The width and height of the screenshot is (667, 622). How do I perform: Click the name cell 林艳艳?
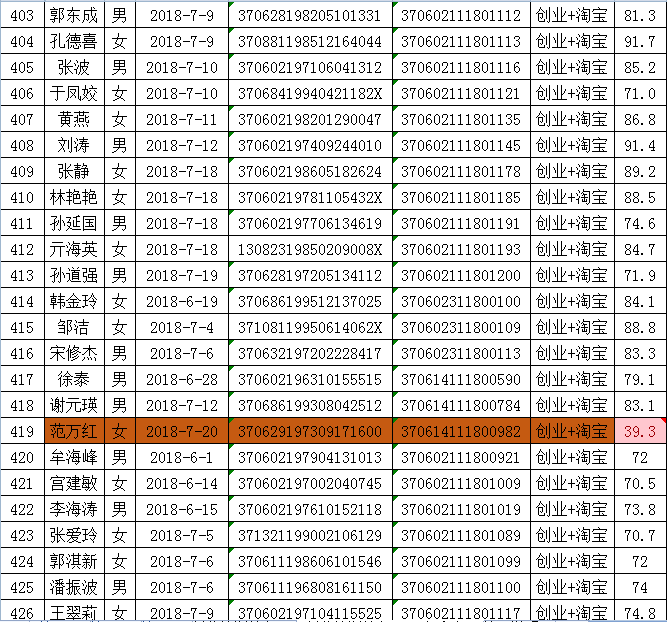[74, 197]
